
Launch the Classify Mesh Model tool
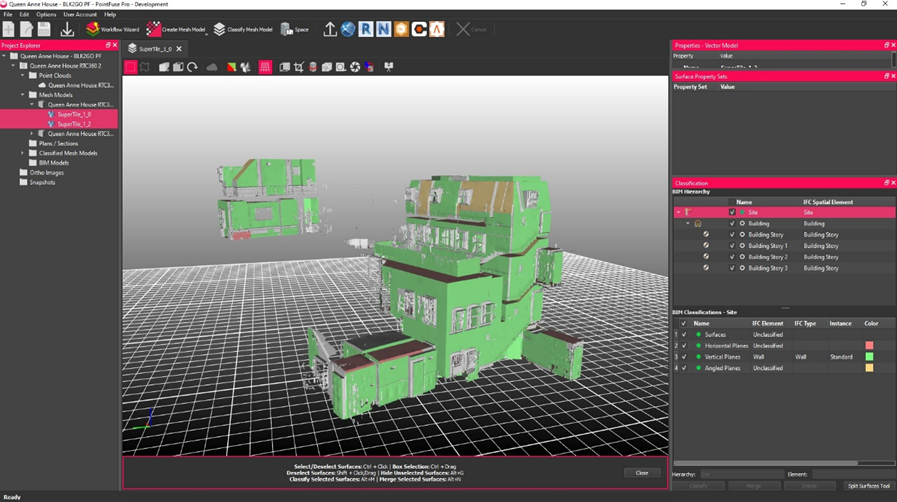(242, 29)
